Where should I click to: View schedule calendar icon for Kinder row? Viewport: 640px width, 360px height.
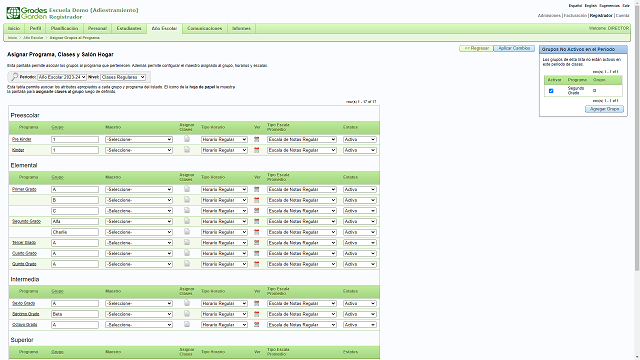click(x=257, y=150)
